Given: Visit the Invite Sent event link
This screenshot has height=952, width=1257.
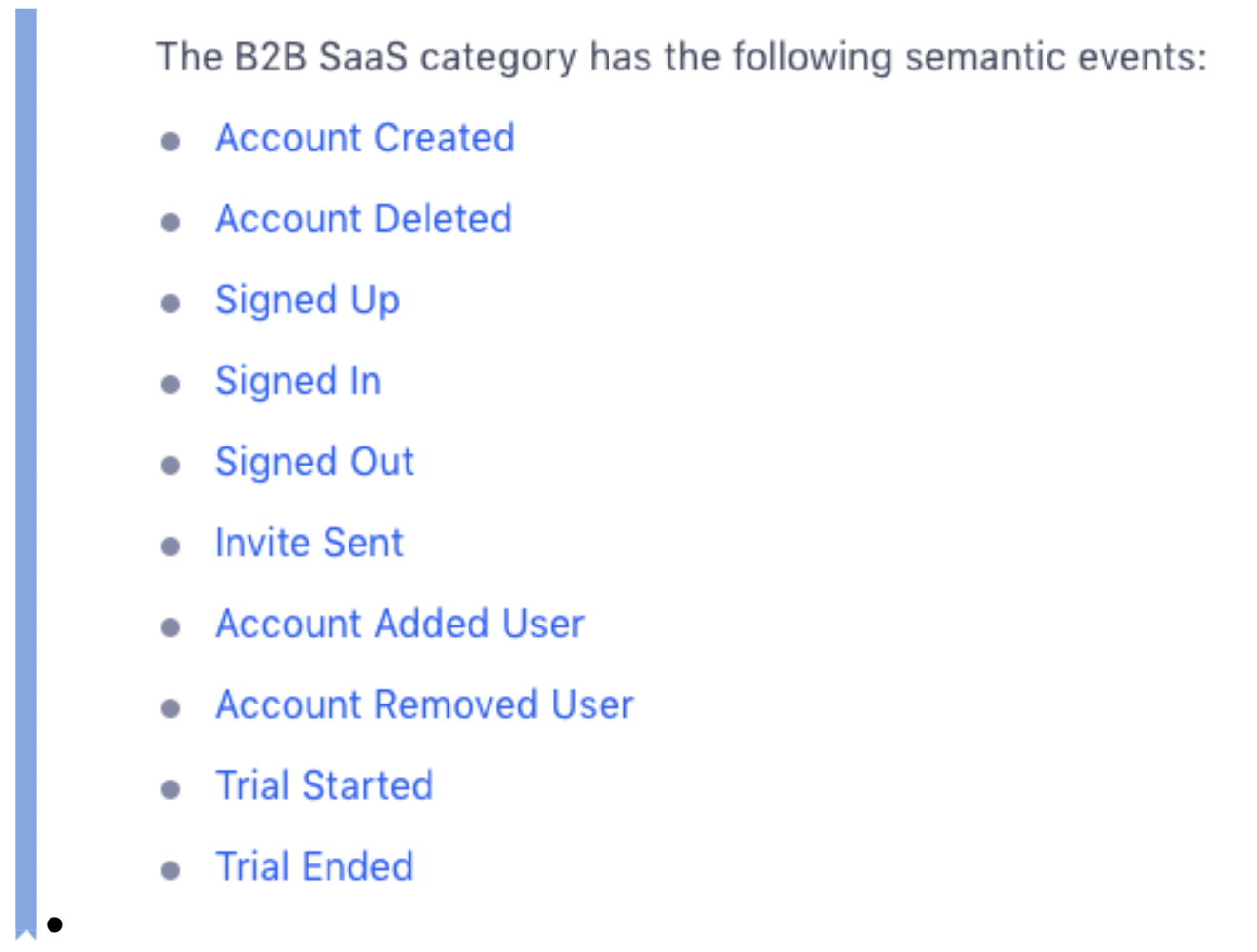Looking at the screenshot, I should coord(309,543).
